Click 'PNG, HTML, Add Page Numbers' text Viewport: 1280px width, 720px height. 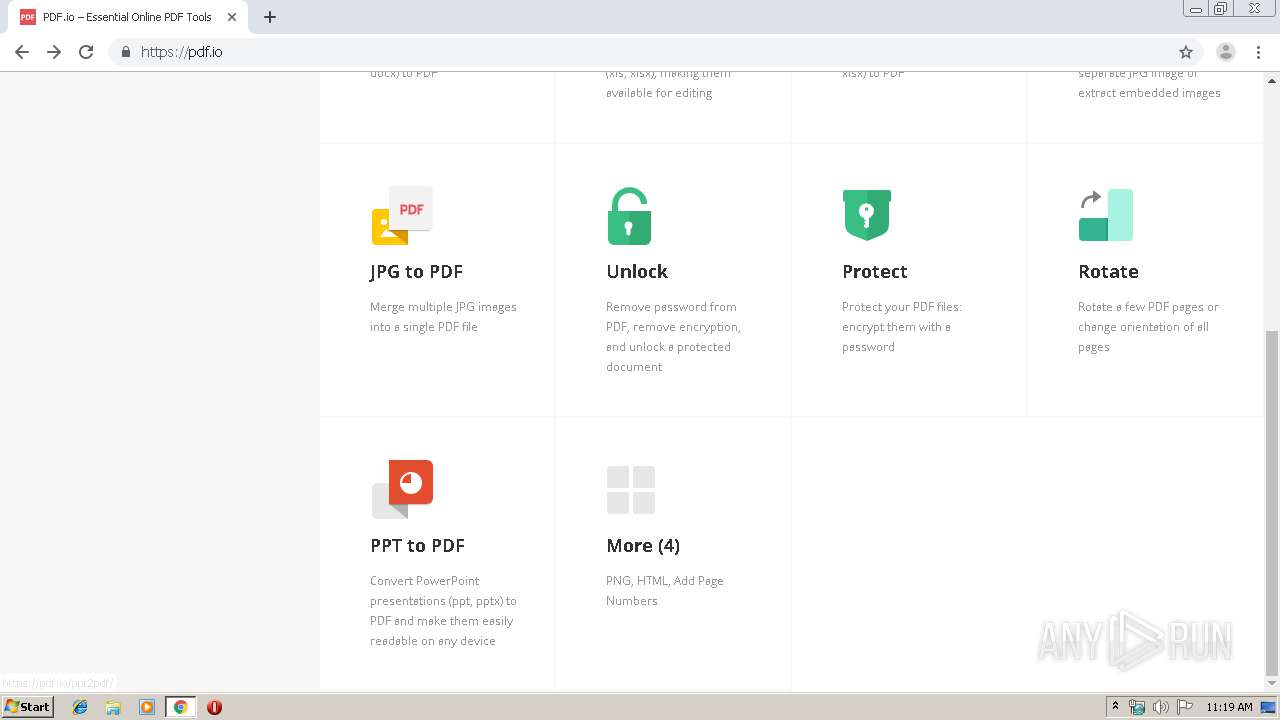click(665, 591)
